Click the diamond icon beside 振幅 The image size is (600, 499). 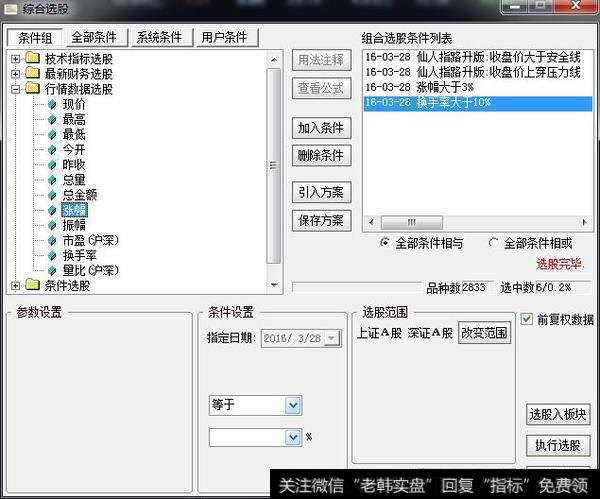click(52, 225)
